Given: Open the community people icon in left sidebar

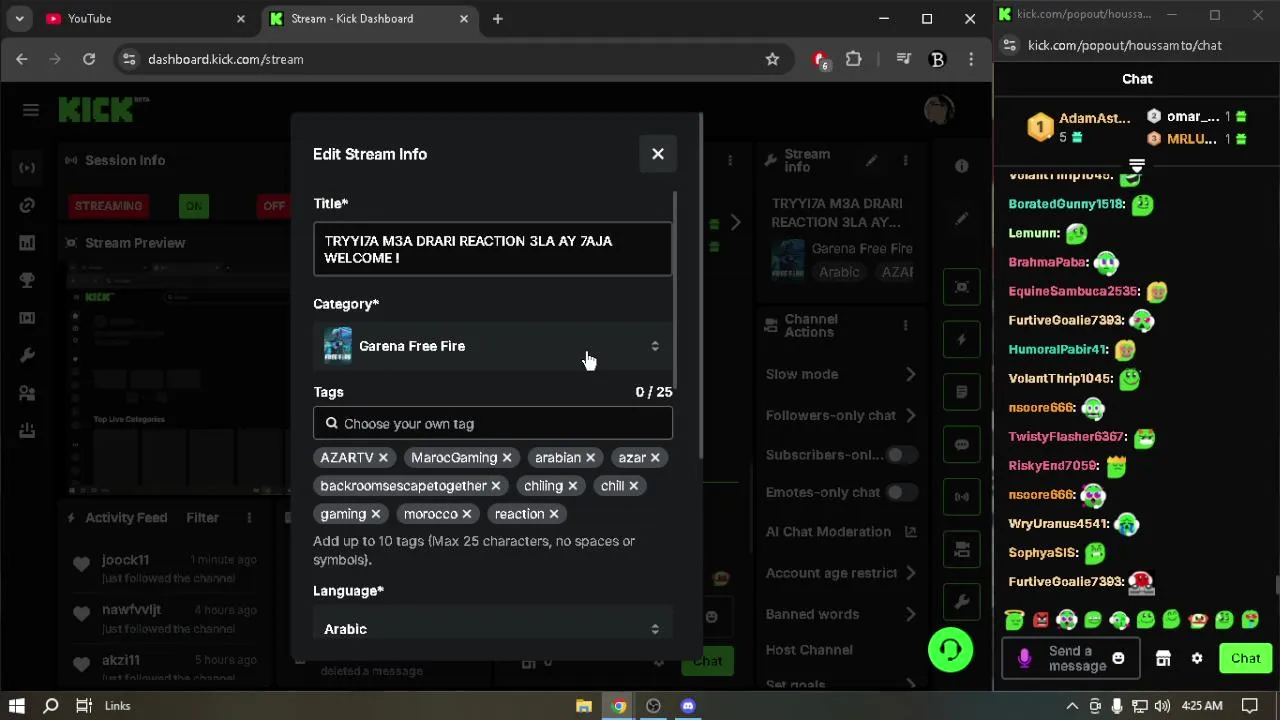Looking at the screenshot, I should (27, 393).
